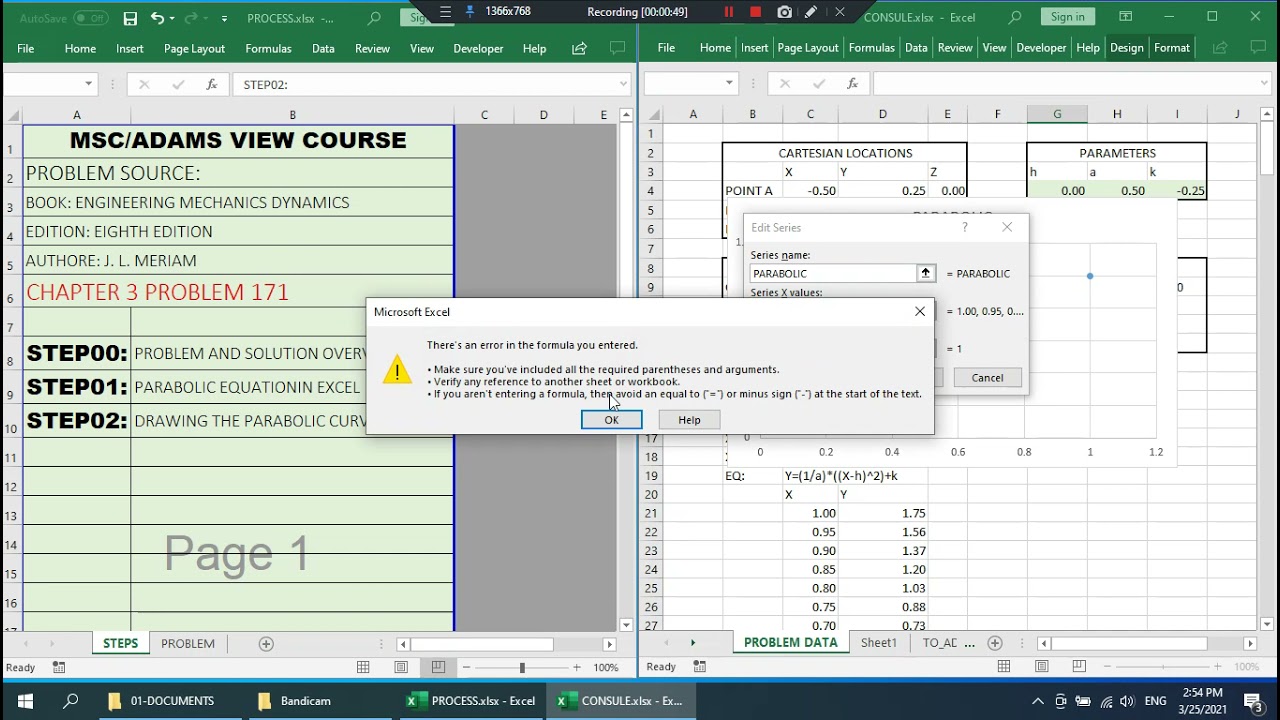Click Bandicam screenshot camera icon

coord(785,12)
